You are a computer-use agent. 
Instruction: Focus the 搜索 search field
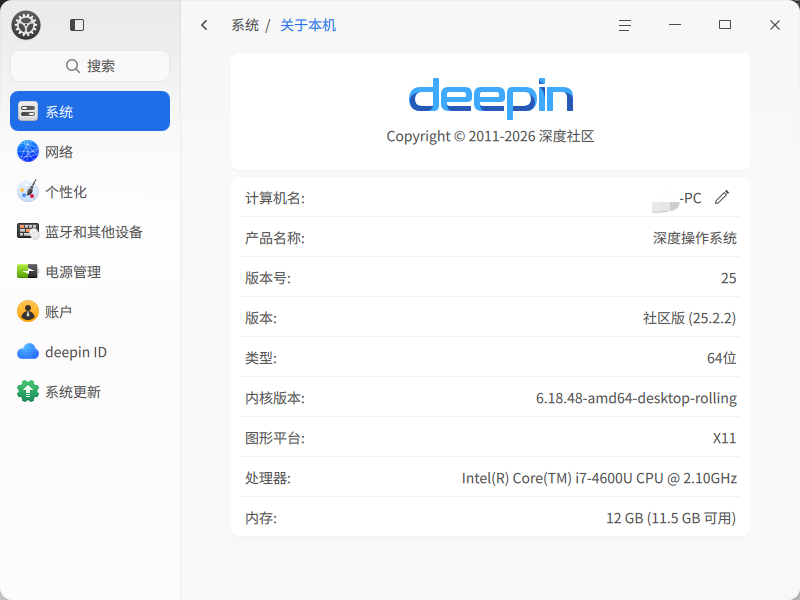90,66
